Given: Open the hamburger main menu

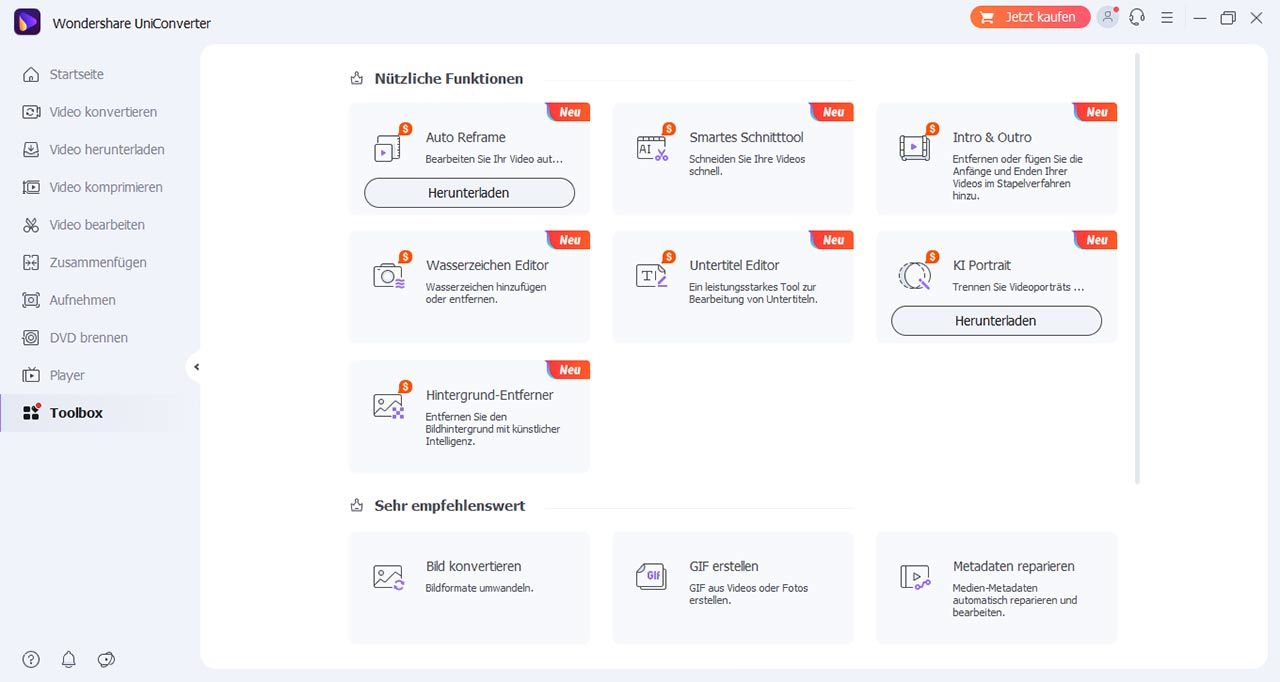Looking at the screenshot, I should coord(1166,17).
